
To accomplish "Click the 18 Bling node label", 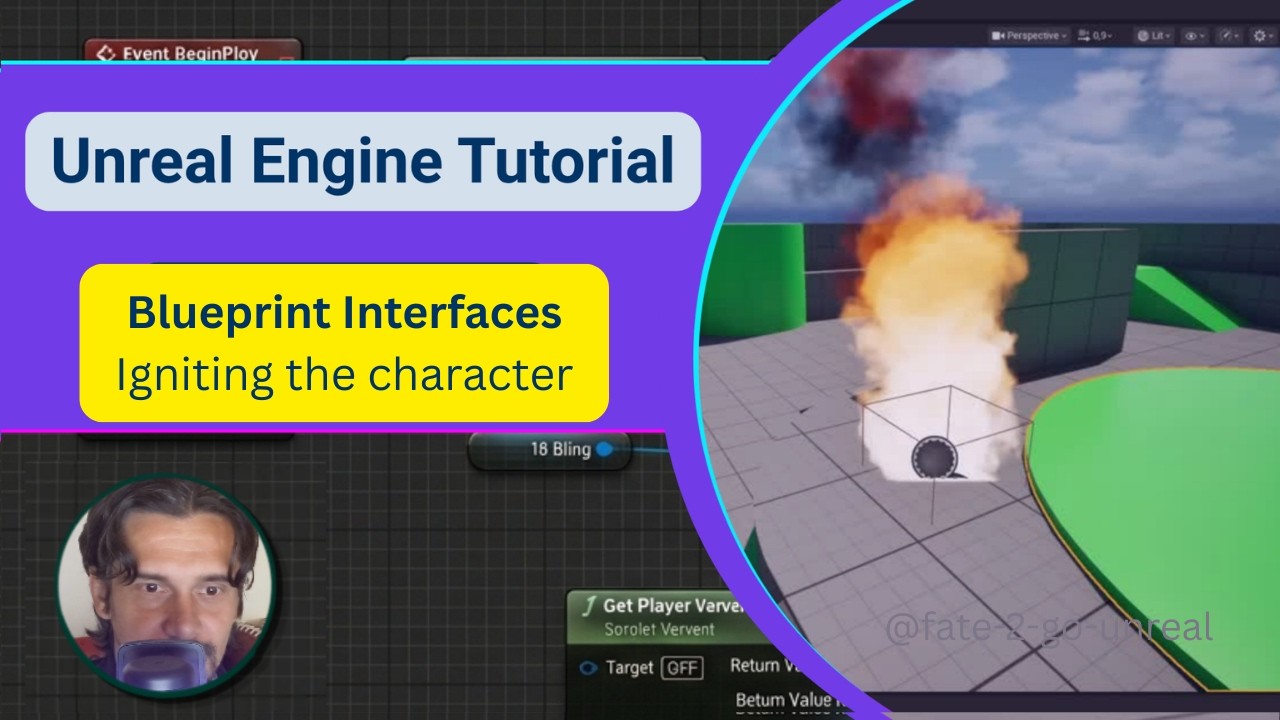I will pyautogui.click(x=560, y=450).
